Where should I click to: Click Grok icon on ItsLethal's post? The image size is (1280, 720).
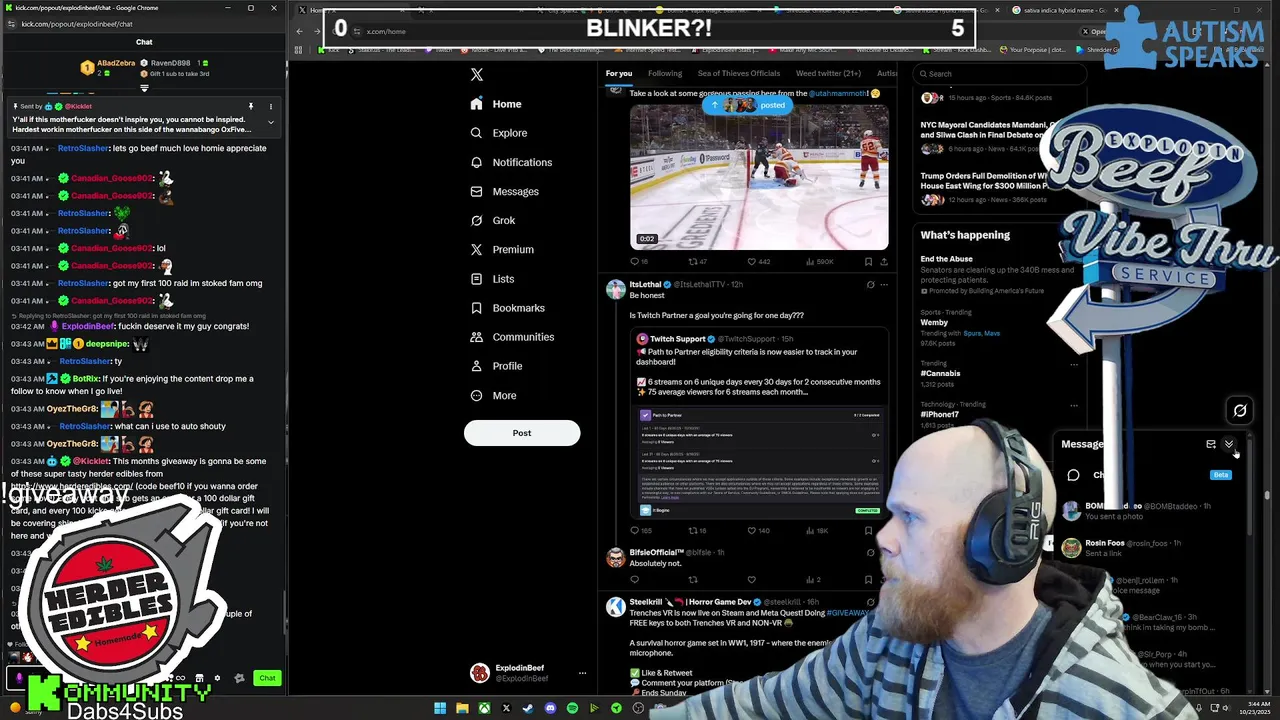(x=870, y=284)
